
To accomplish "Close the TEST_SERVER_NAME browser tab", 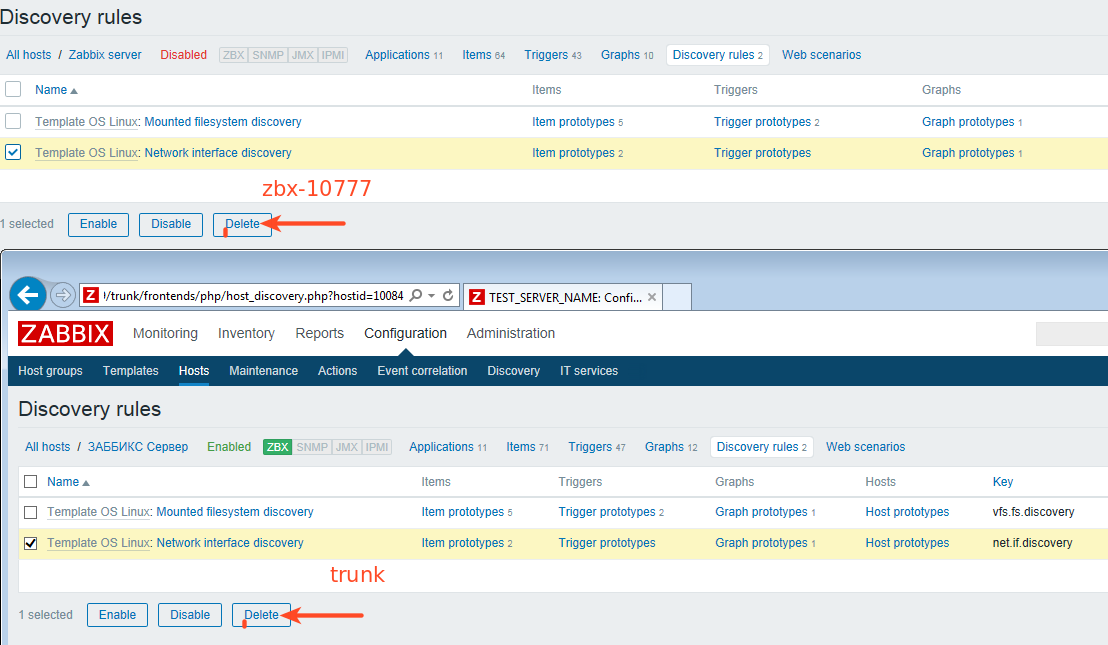I will point(652,297).
